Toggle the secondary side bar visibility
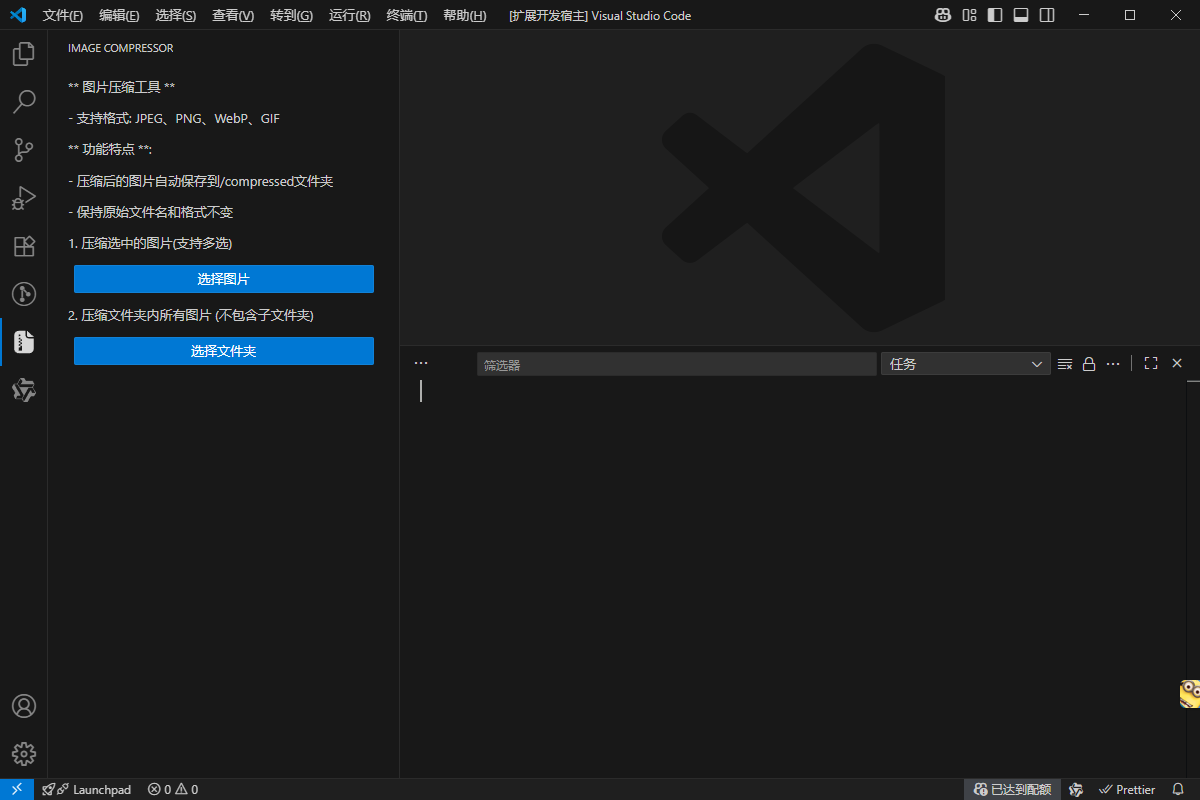 1047,15
